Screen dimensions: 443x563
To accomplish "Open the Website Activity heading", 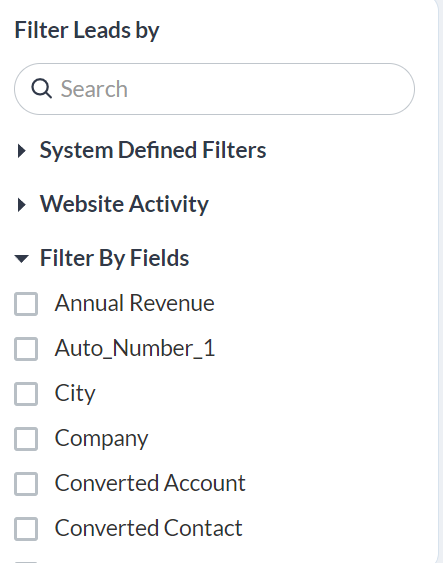I will click(x=124, y=204).
